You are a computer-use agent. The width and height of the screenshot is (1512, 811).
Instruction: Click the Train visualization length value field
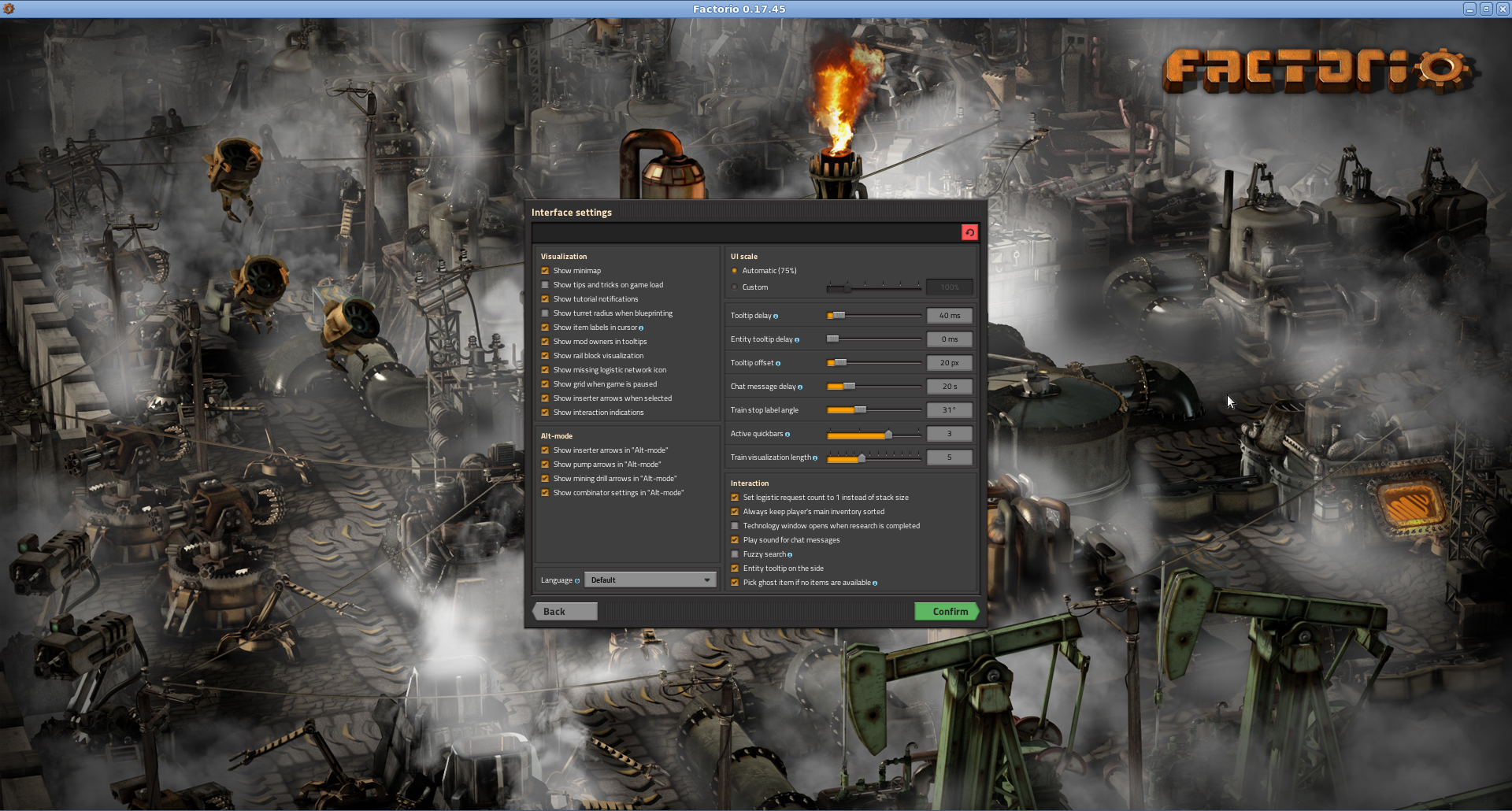pyautogui.click(x=950, y=457)
